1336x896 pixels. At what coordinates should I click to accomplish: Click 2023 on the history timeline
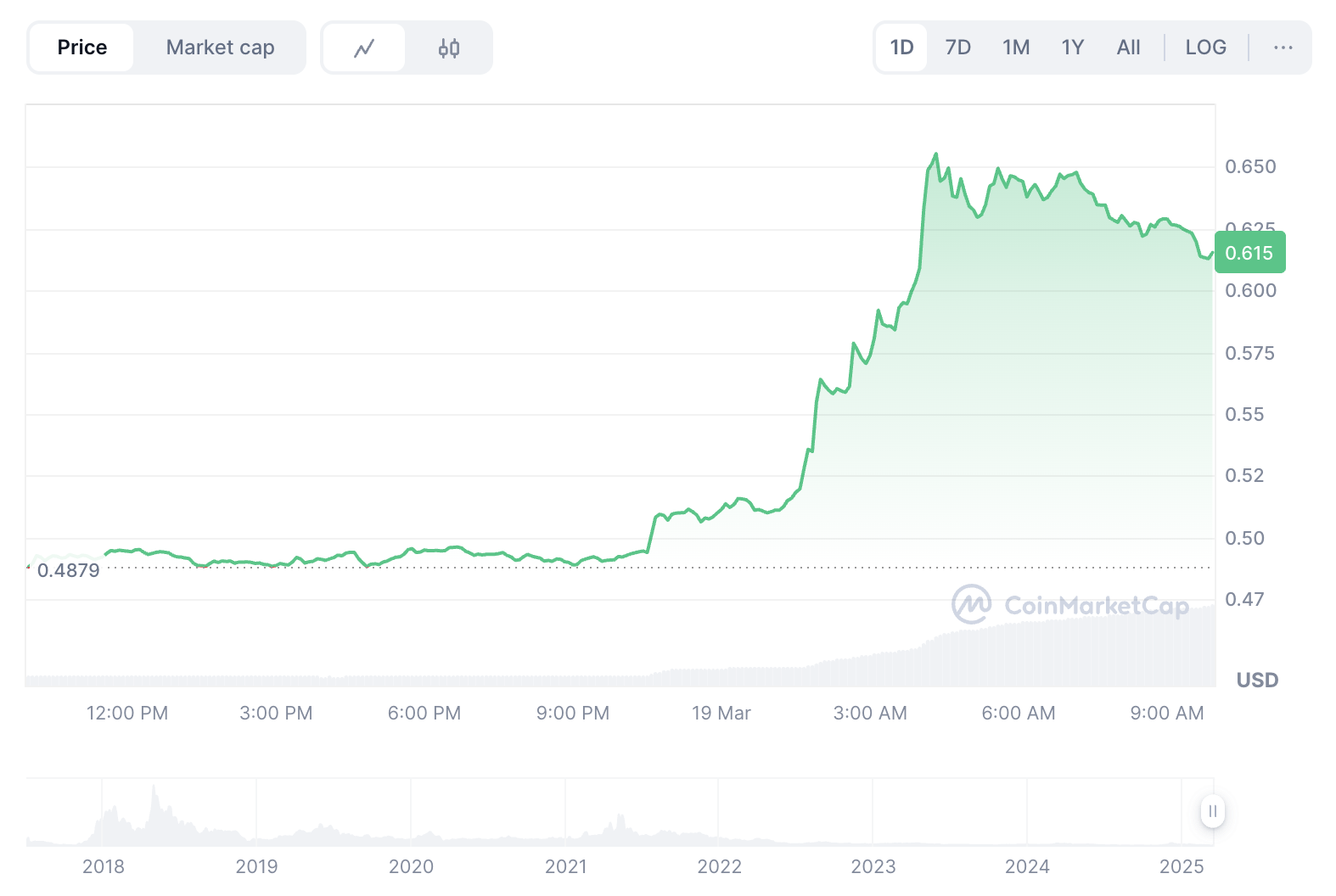pos(873,866)
